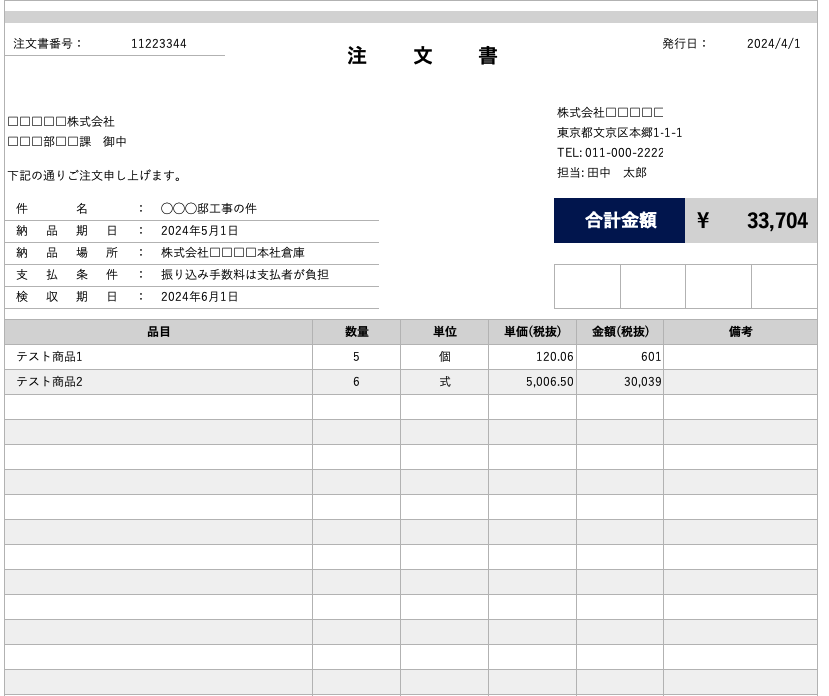This screenshot has height=696, width=829.
Task: Click the 納品場所 value "株式会社□□□□□本社倉庫"
Action: click(227, 252)
